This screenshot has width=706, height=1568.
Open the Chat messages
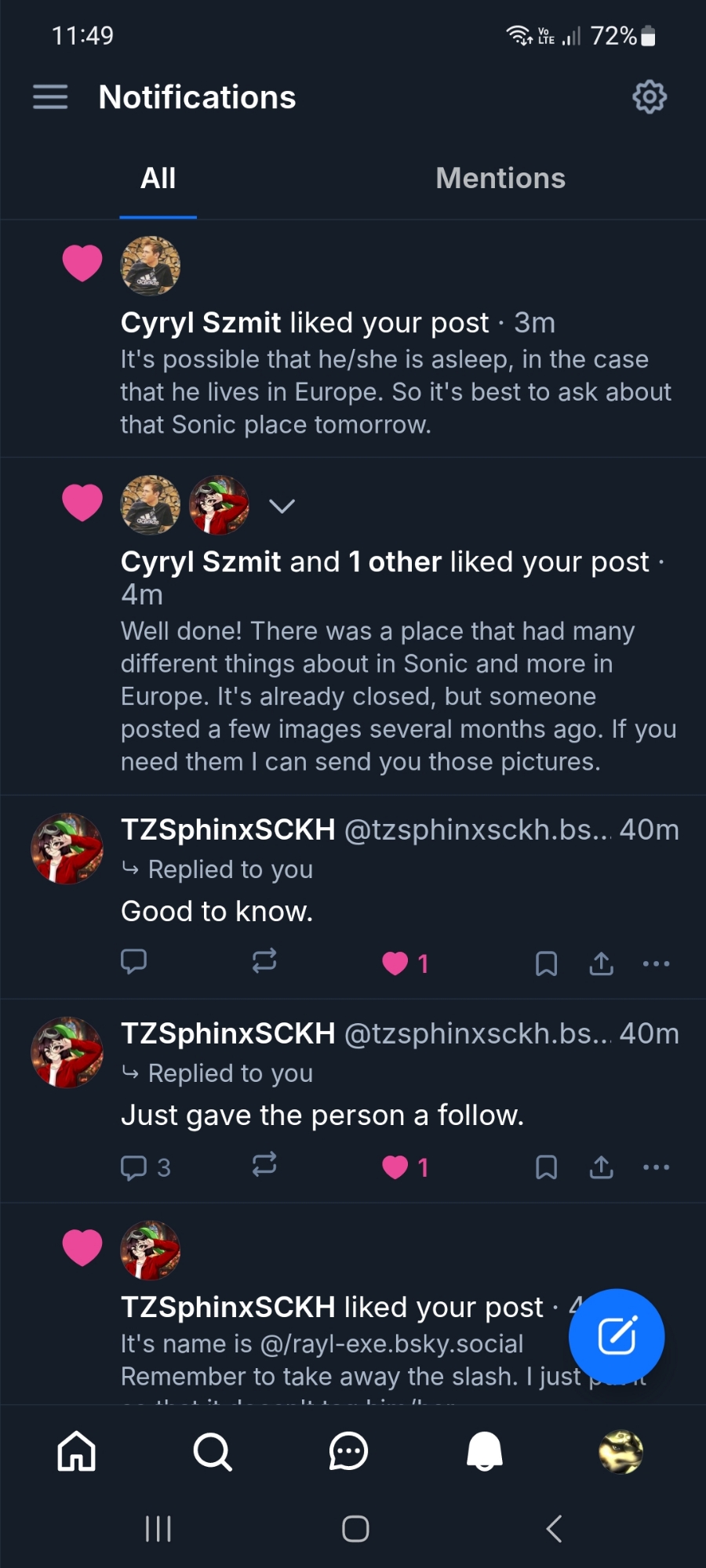(348, 1451)
